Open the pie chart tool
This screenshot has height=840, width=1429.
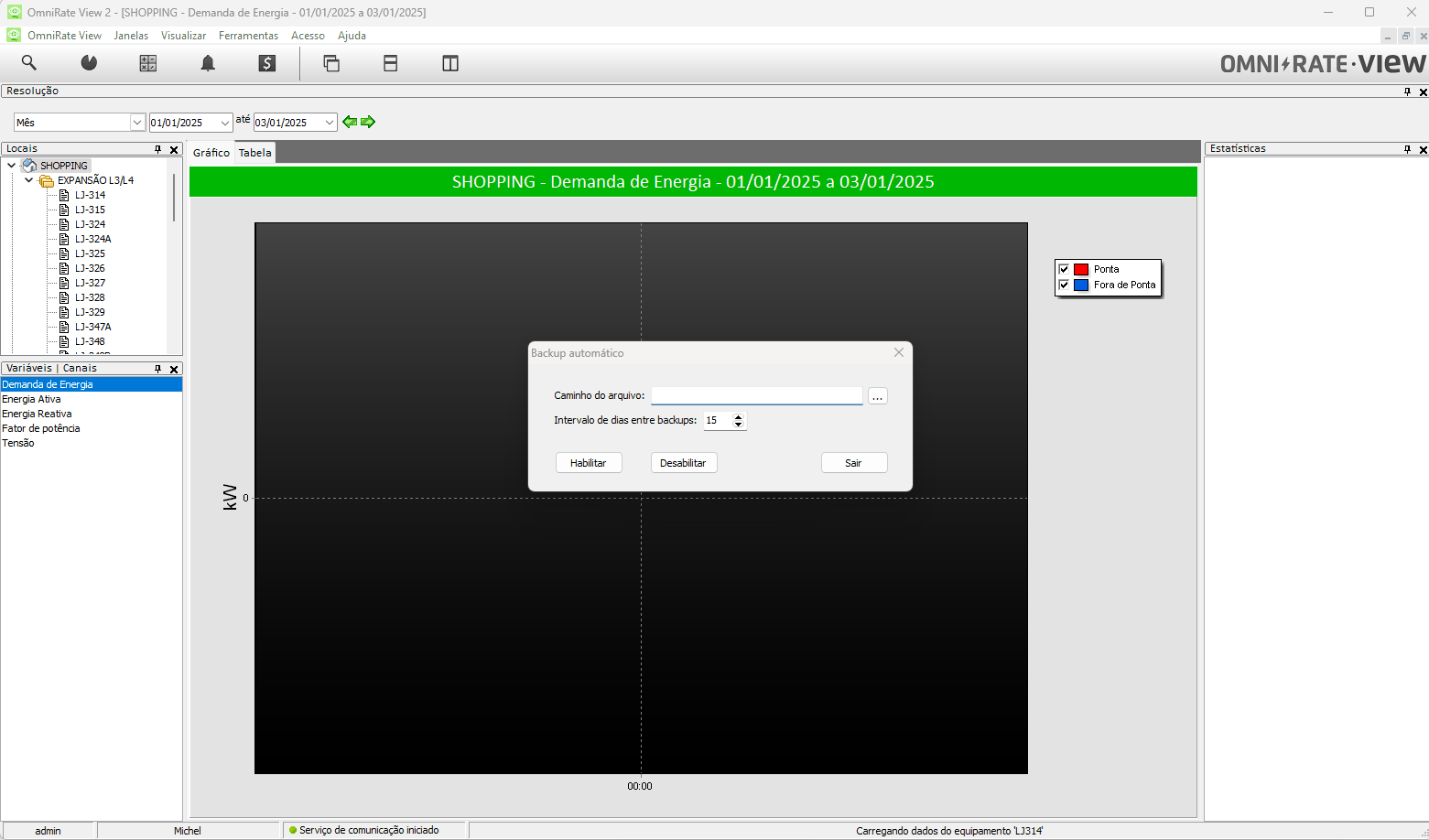pos(89,62)
